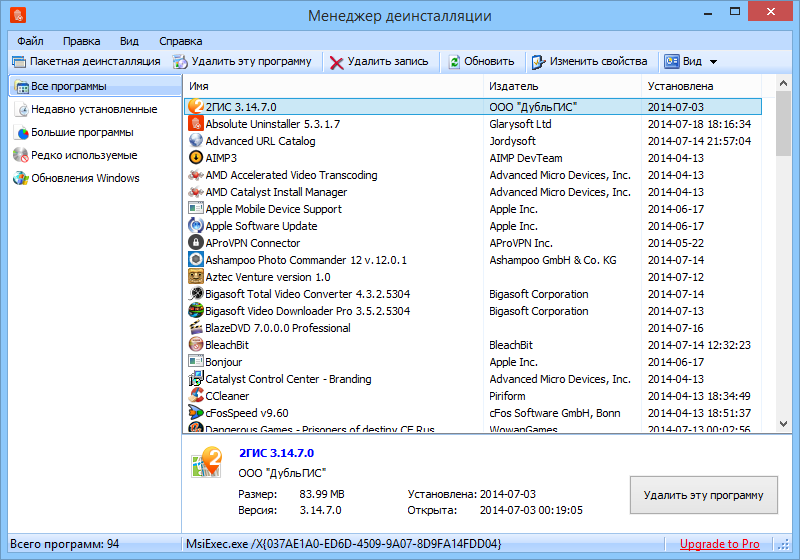Click the Недавно установленные sidebar icon
Viewport: 800px width, 560px height.
point(21,109)
